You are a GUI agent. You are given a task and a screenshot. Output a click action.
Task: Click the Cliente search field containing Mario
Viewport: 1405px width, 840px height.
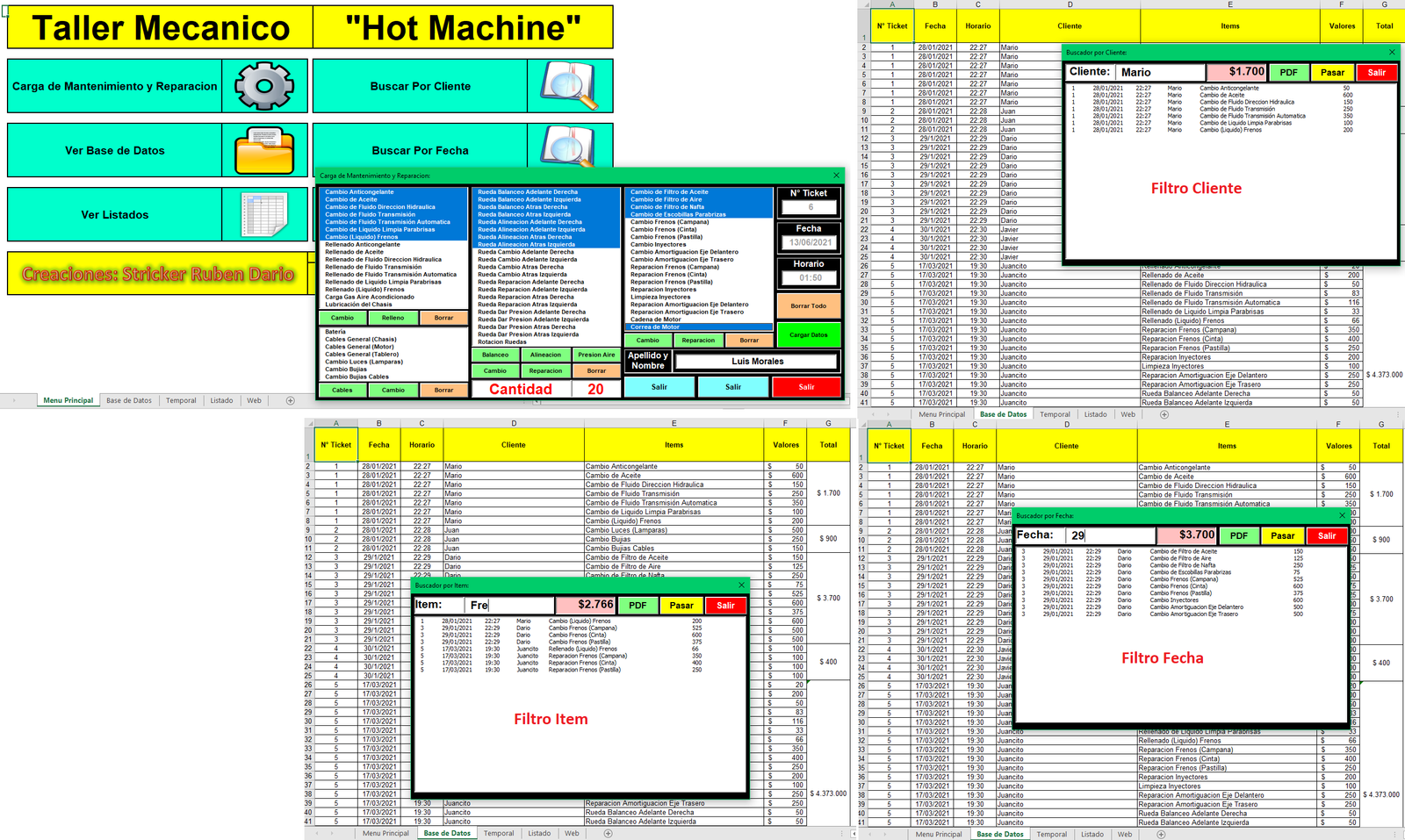pyautogui.click(x=1159, y=72)
